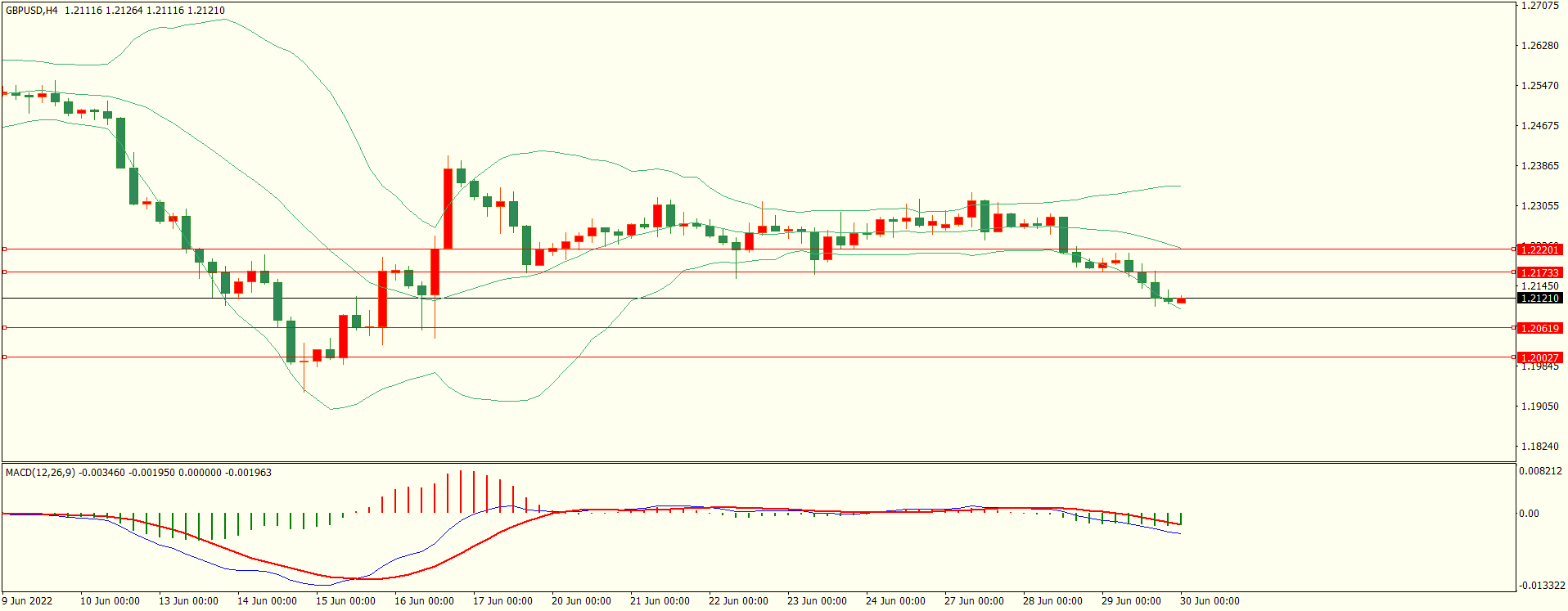Click the 30 Jun 00:00 time axis label
This screenshot has width=1568, height=611.
click(x=1210, y=601)
